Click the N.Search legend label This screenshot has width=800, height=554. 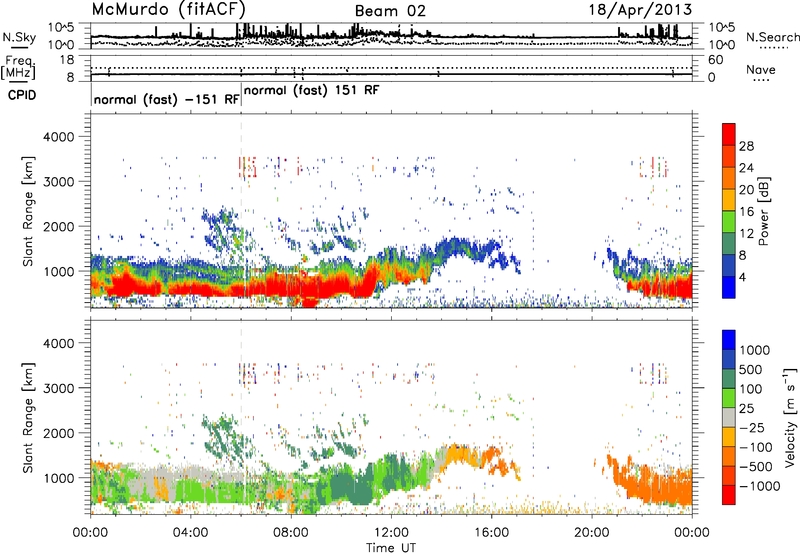(x=772, y=37)
